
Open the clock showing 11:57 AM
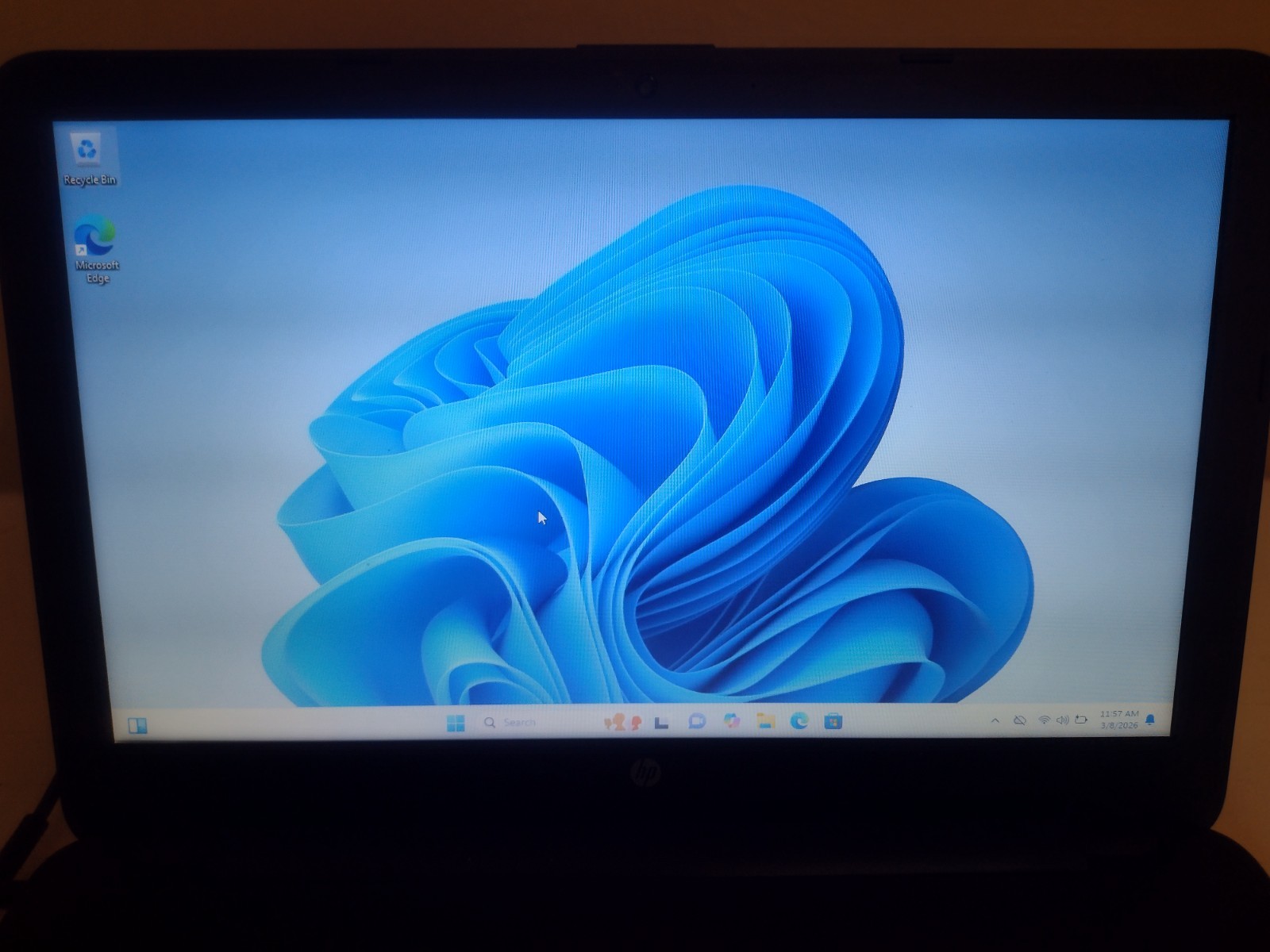1119,720
